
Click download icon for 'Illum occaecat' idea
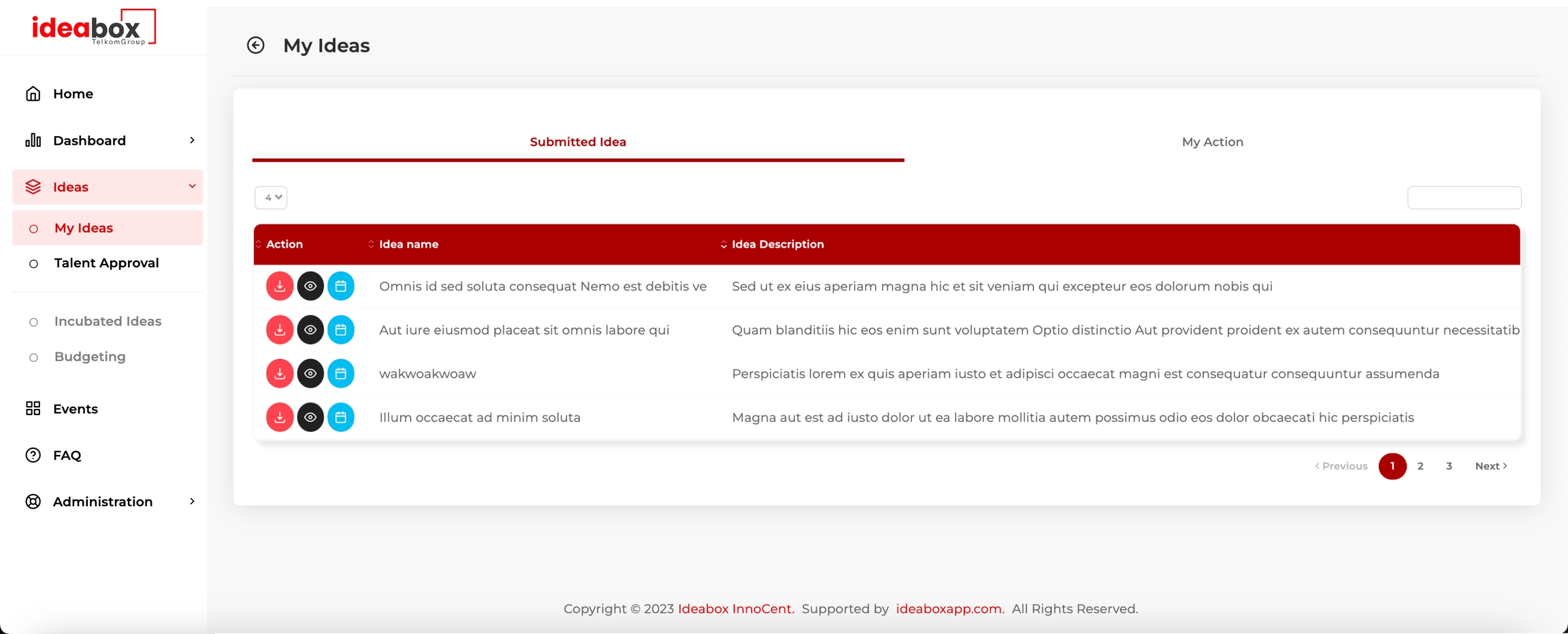coord(279,417)
